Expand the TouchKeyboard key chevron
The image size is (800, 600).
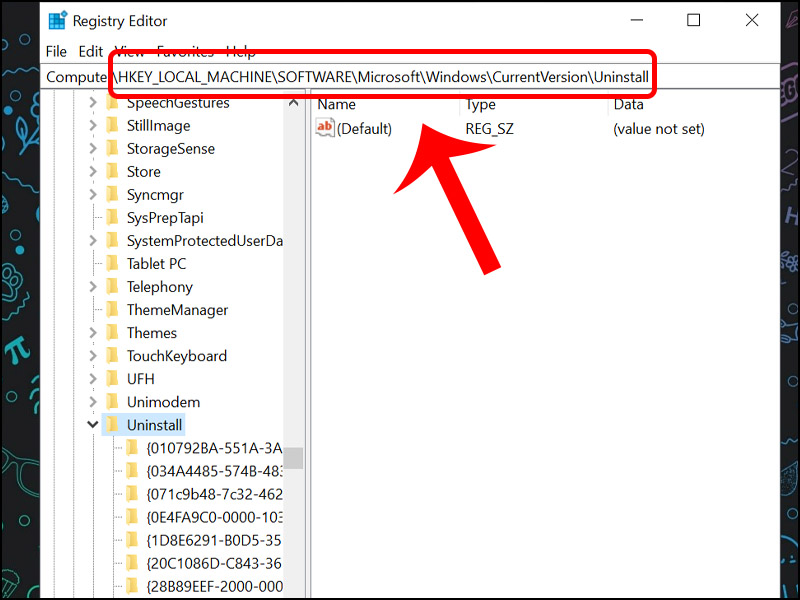click(x=93, y=356)
